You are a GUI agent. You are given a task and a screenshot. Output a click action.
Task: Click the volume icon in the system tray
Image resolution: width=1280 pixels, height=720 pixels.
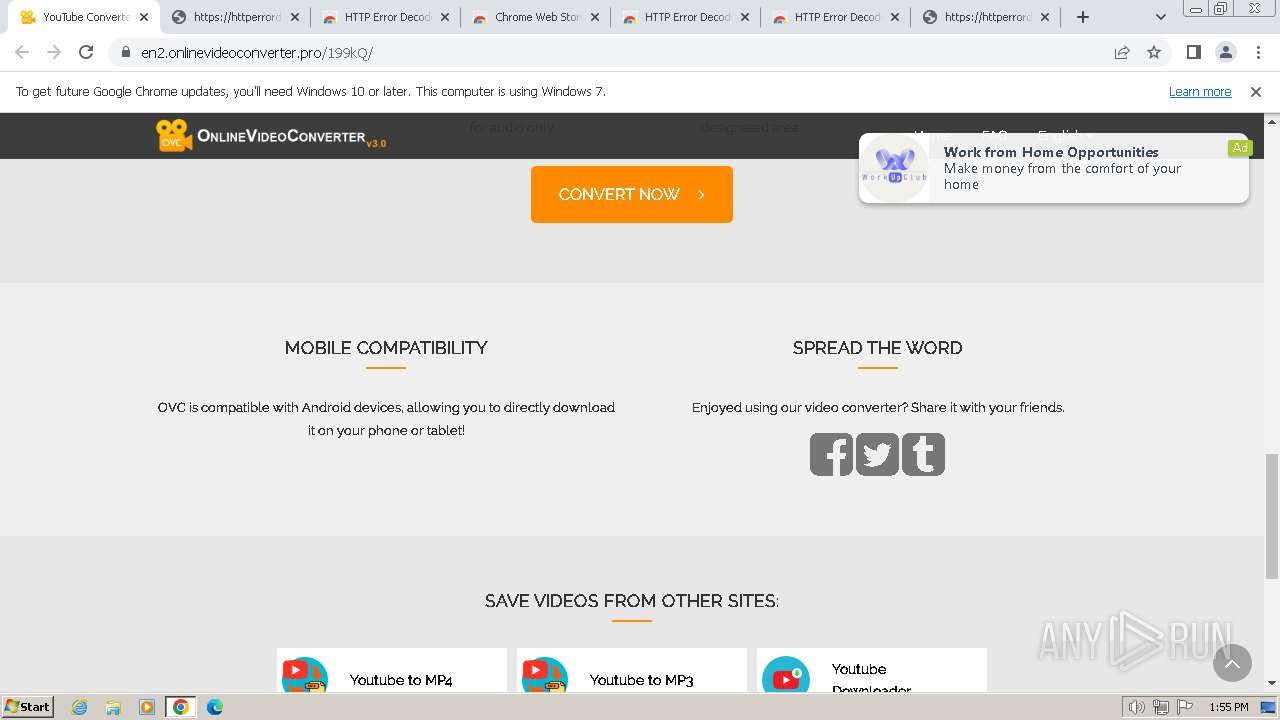1137,707
